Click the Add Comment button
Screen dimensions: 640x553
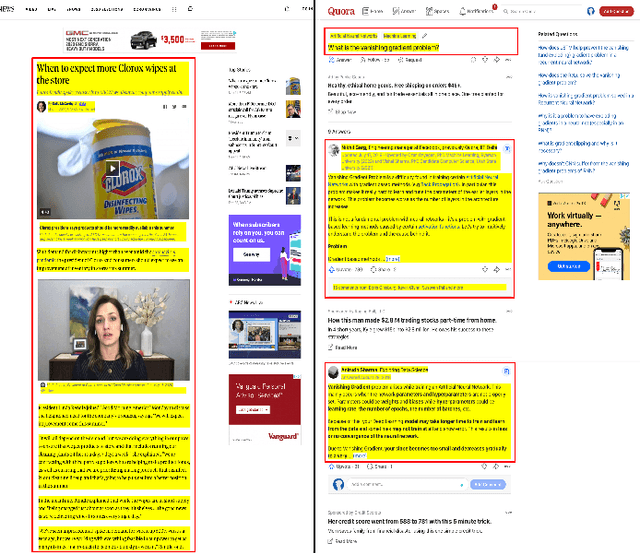(488, 484)
